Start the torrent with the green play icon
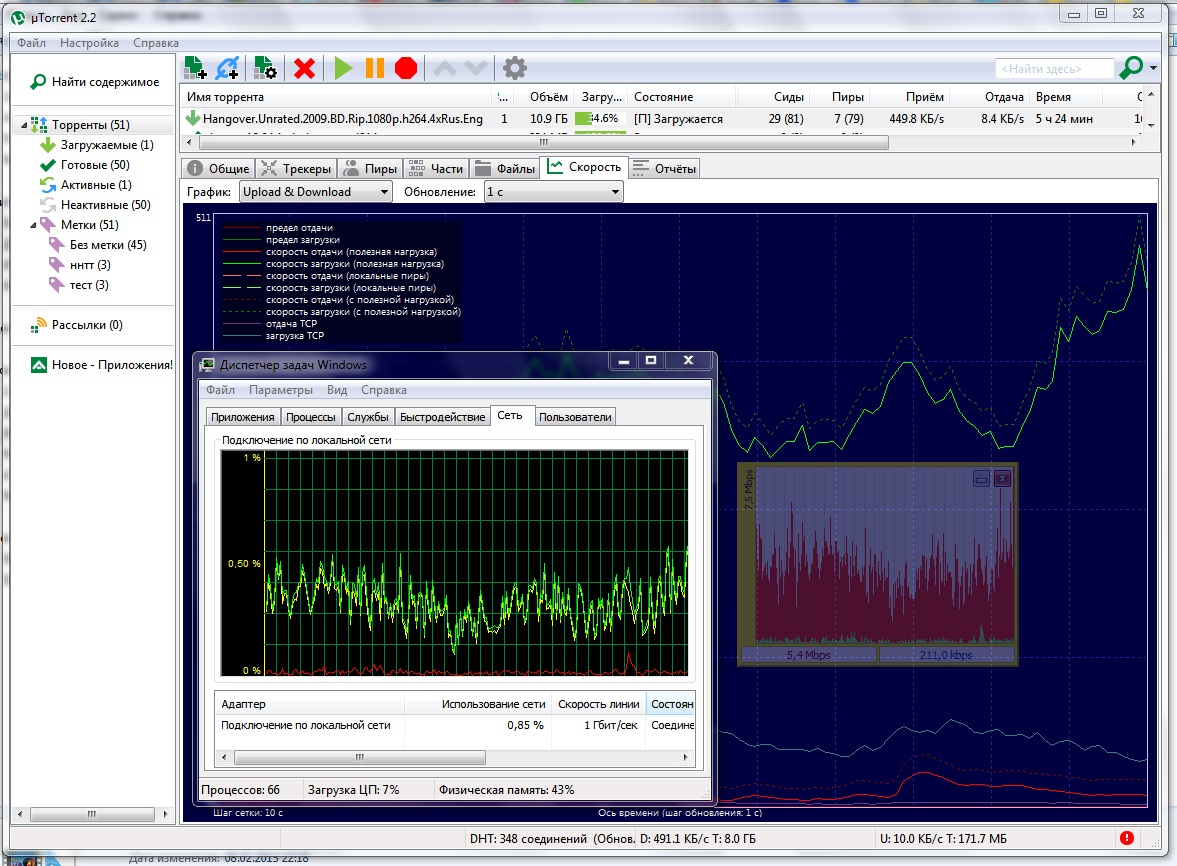1177x866 pixels. [x=343, y=68]
